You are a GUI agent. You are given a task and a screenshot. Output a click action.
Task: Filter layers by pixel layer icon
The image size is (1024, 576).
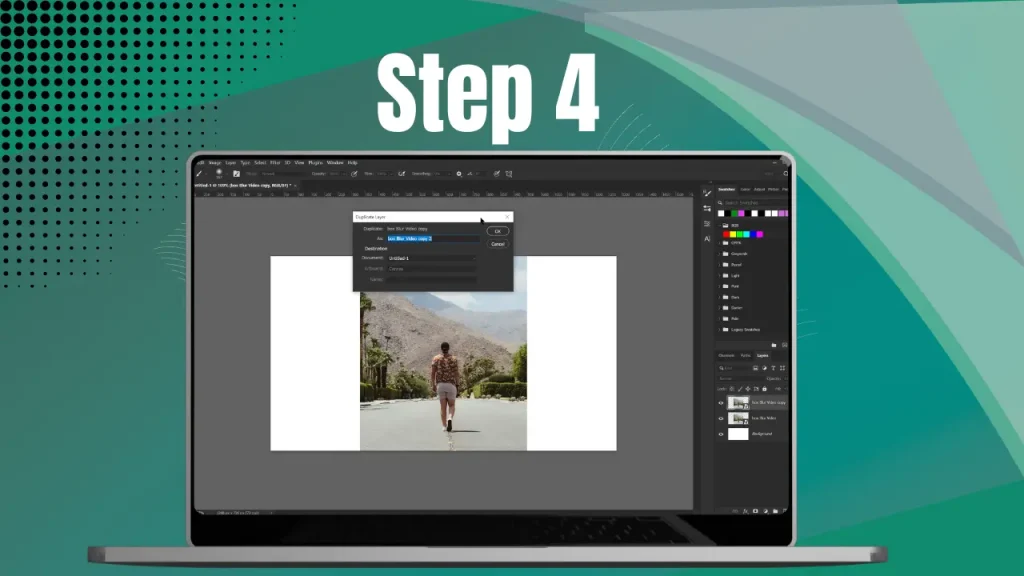[x=755, y=368]
